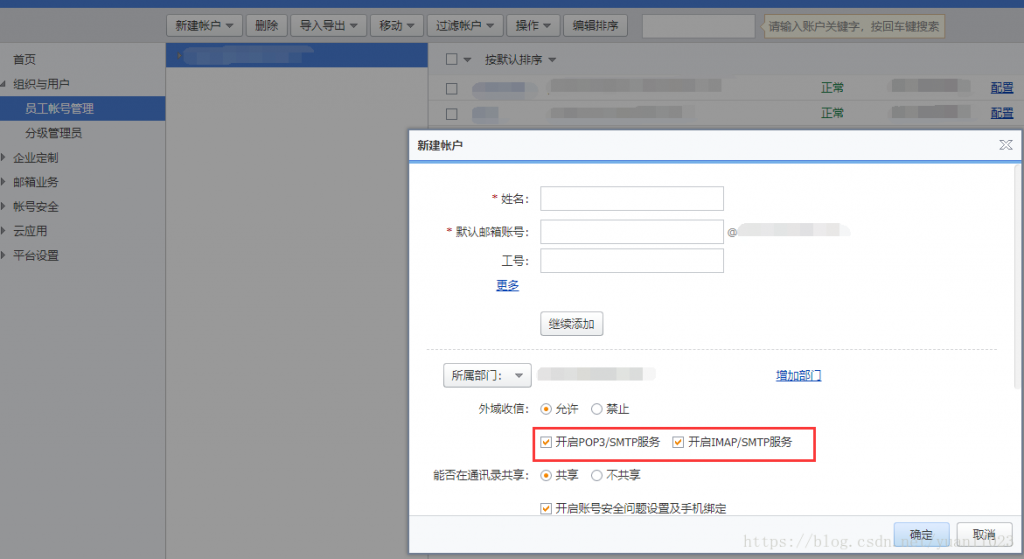
Task: Enable the 开启POP3/SMTP服务 checkbox
Action: pyautogui.click(x=546, y=442)
